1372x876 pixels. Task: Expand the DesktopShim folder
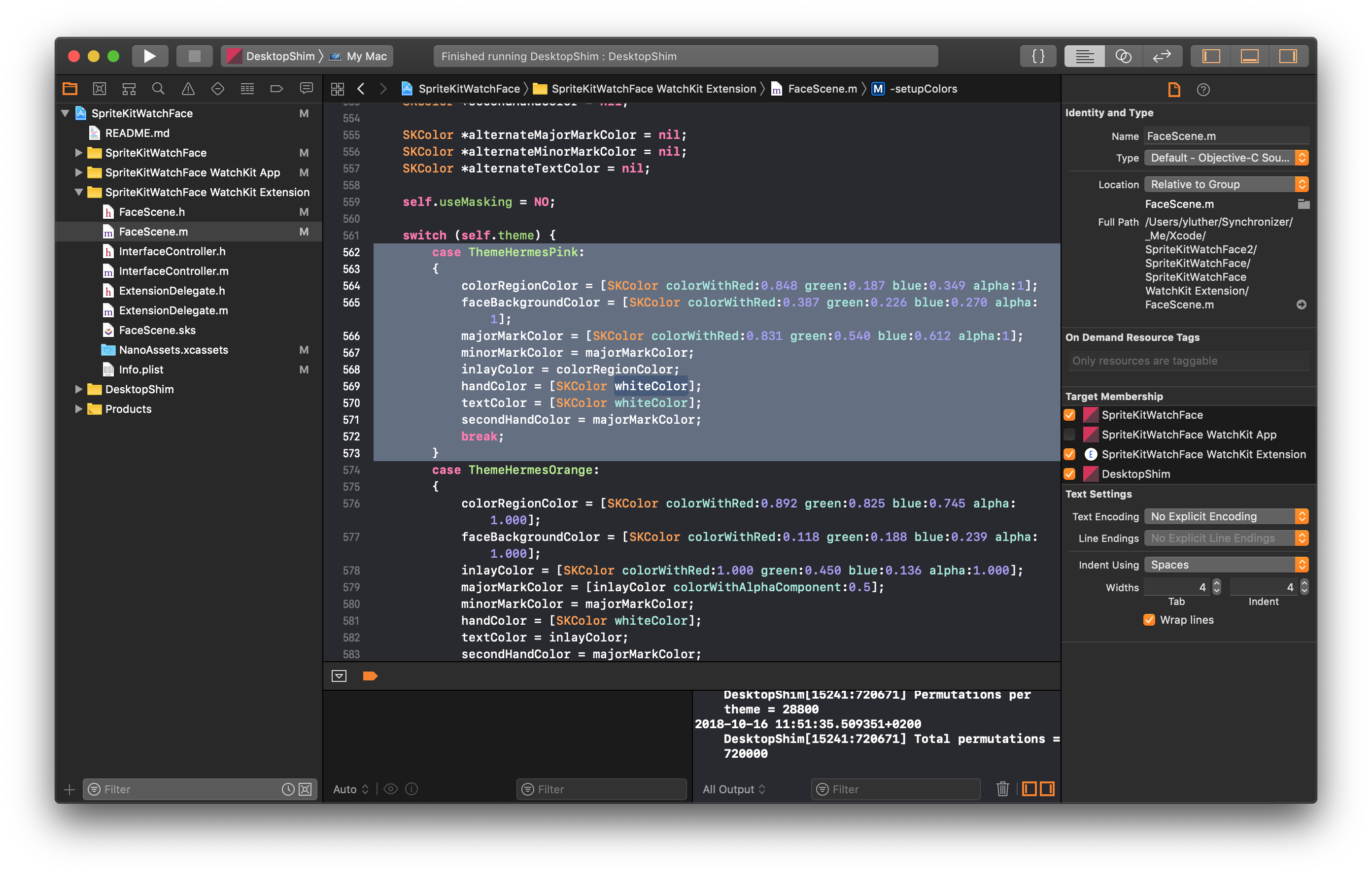coord(79,389)
